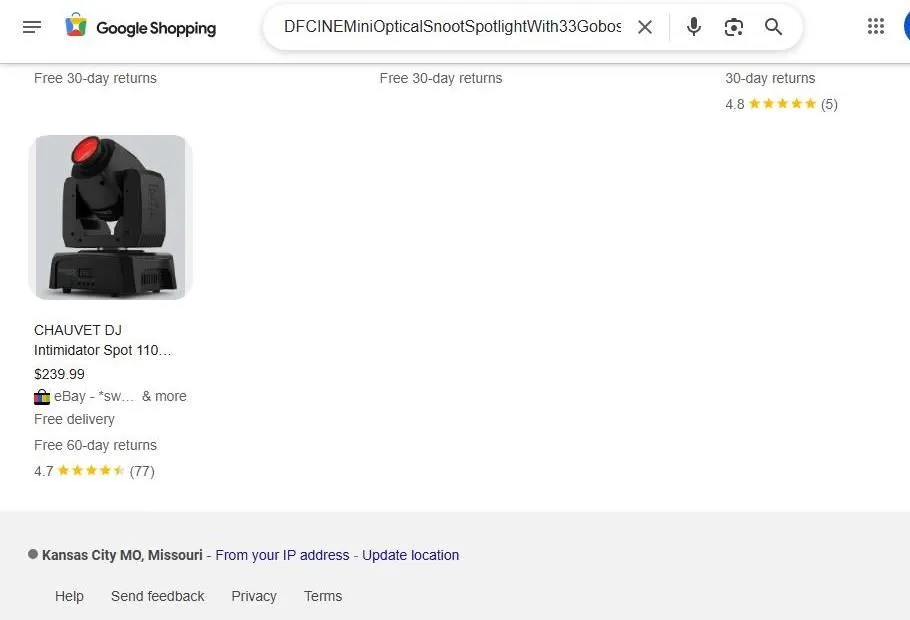Submit search with magnifying glass icon
Image resolution: width=910 pixels, height=620 pixels.
pos(773,27)
